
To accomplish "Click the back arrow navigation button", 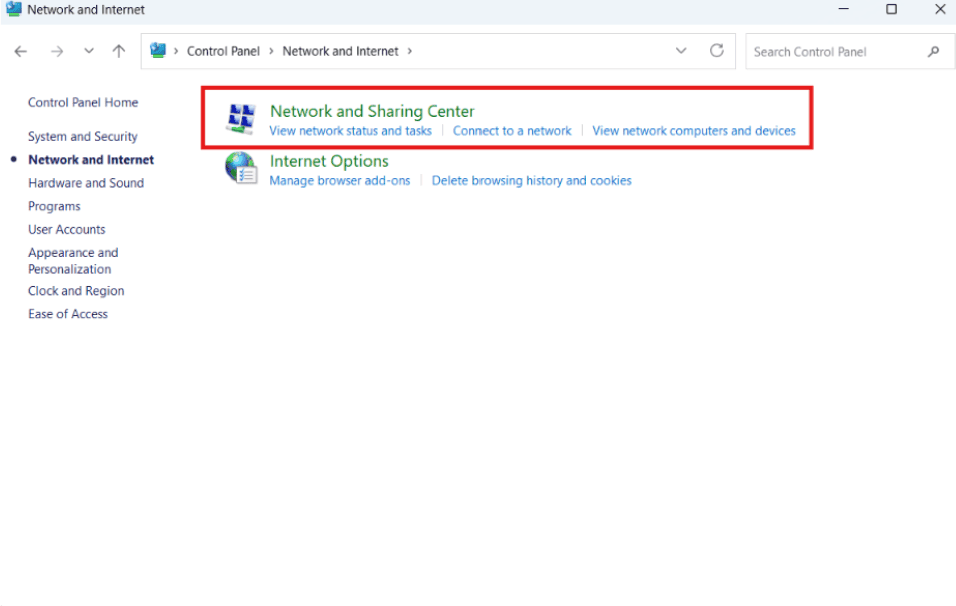I will pyautogui.click(x=21, y=52).
